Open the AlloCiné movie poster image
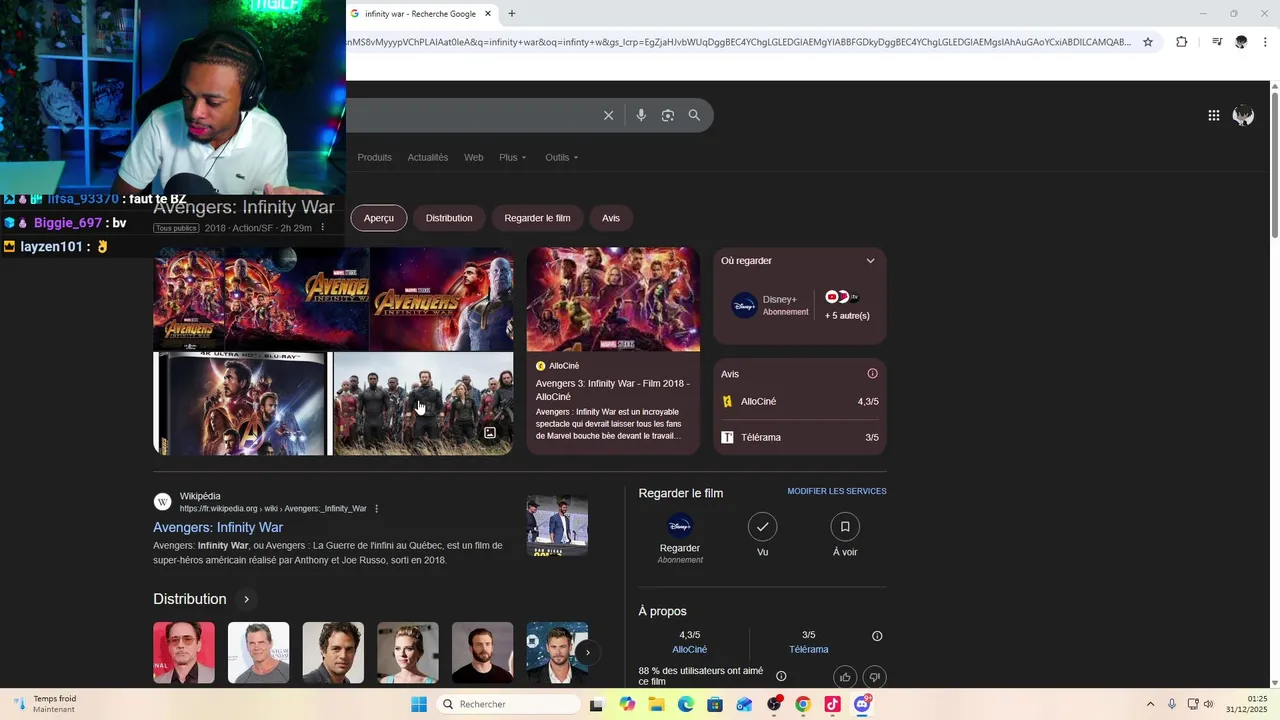 [613, 299]
